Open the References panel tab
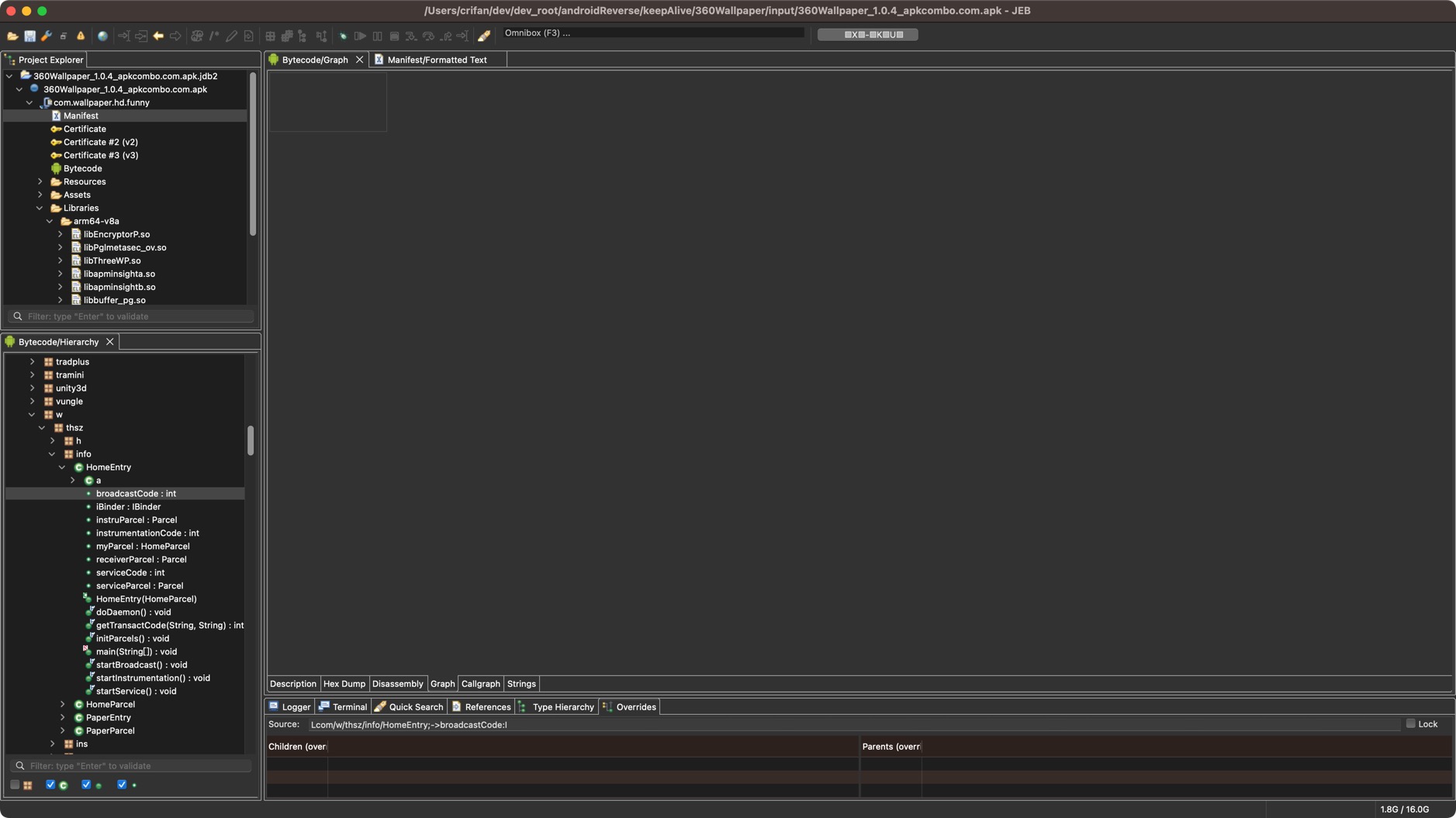Screen dimensions: 1456x818 pyautogui.click(x=481, y=707)
